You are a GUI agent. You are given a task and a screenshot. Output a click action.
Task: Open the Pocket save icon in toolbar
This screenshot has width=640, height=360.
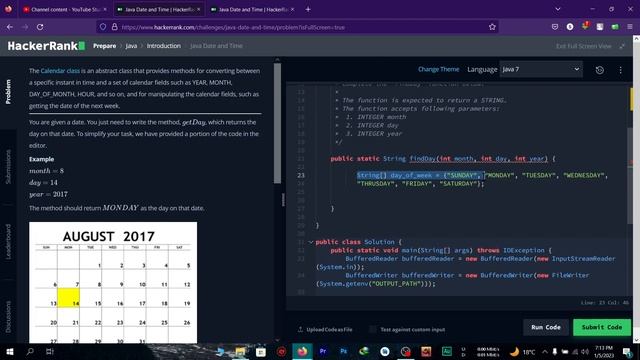pyautogui.click(x=555, y=27)
